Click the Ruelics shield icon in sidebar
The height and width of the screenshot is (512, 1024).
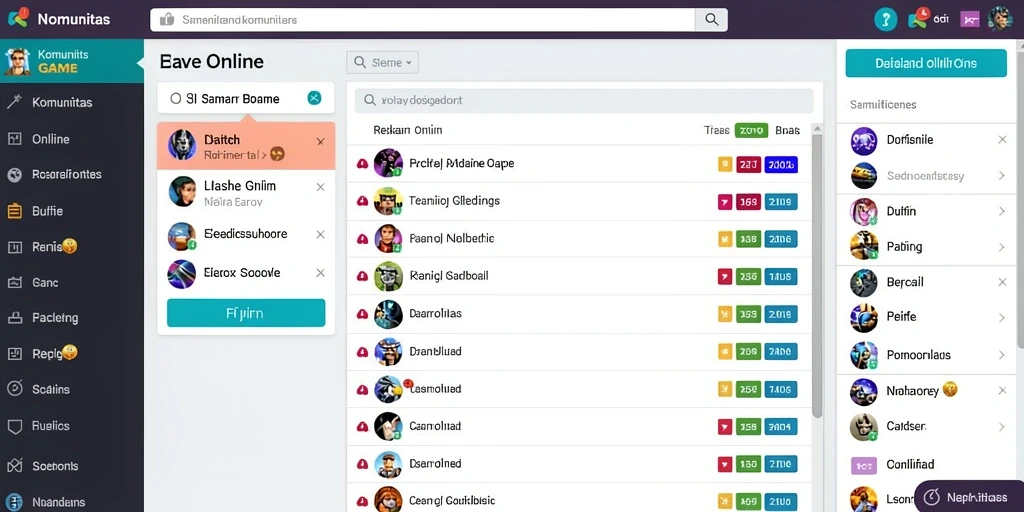coord(14,426)
